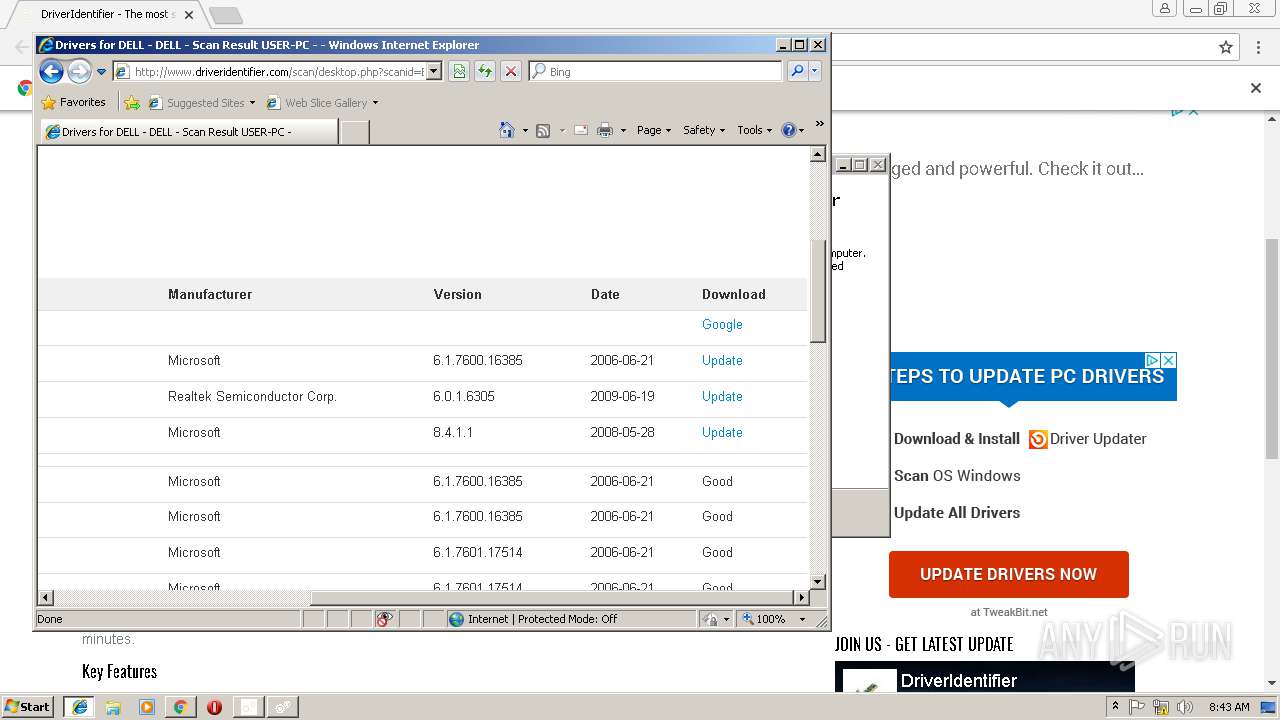Open the Page menu in IE

(654, 130)
